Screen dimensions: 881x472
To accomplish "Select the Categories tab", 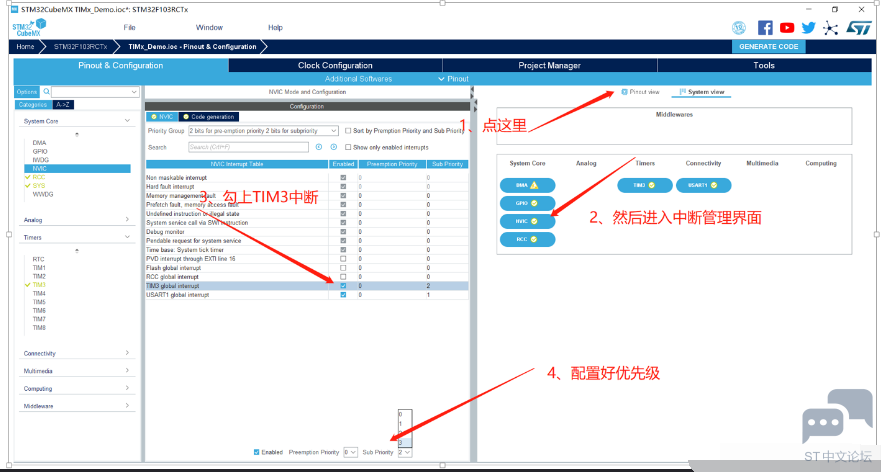I will [x=33, y=105].
